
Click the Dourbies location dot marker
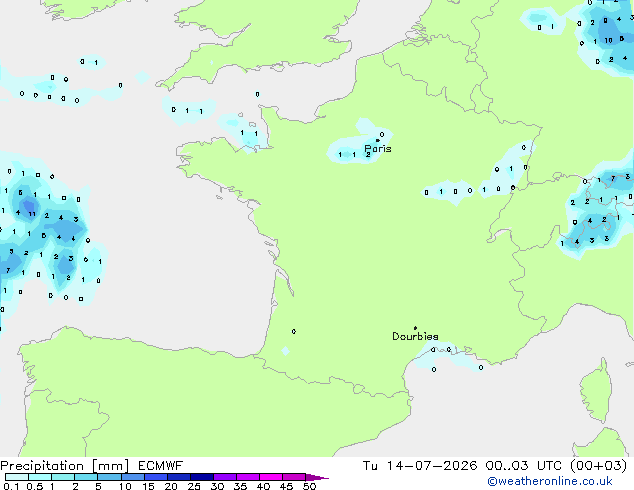[415, 328]
